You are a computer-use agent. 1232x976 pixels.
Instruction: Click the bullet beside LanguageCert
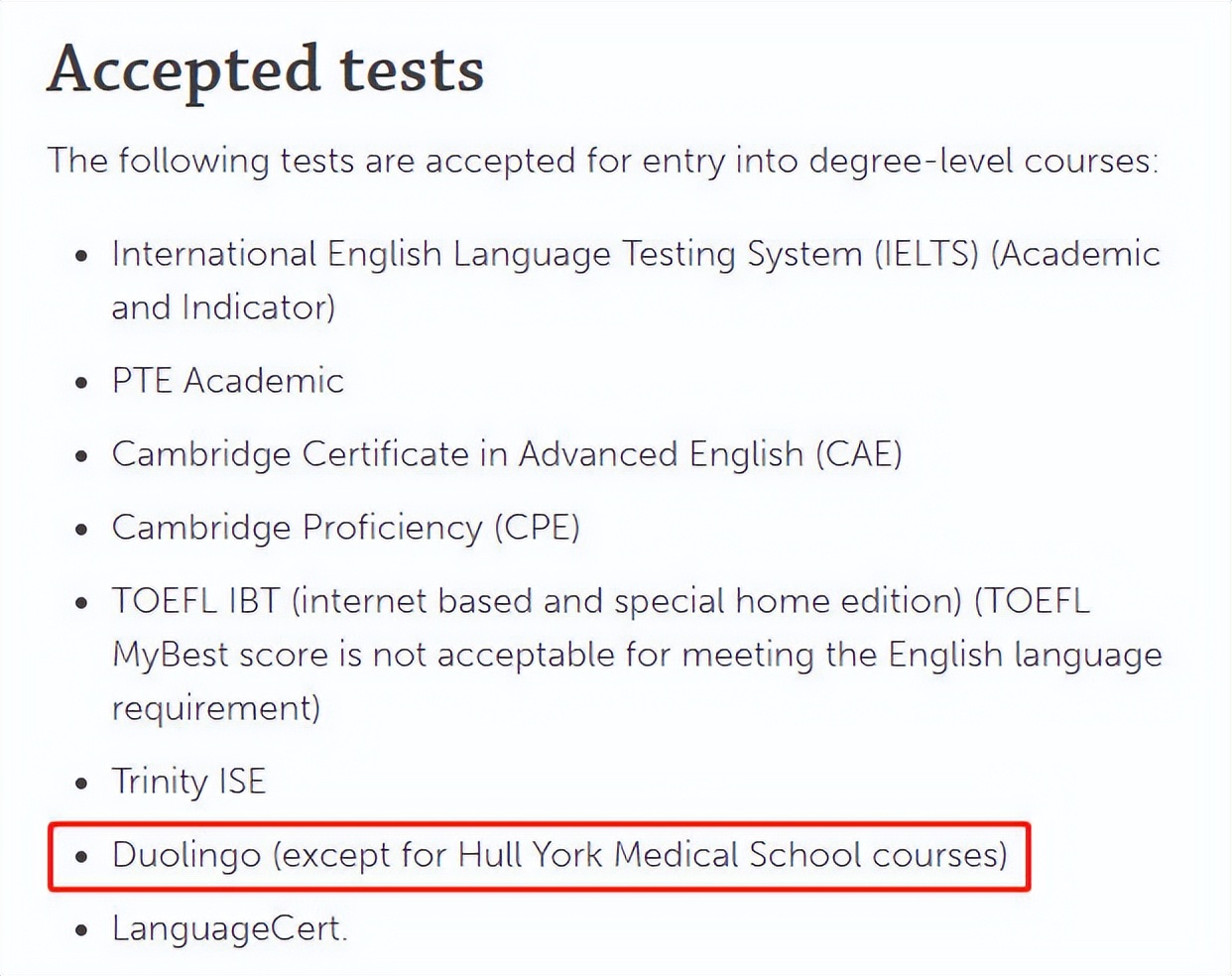tap(81, 930)
